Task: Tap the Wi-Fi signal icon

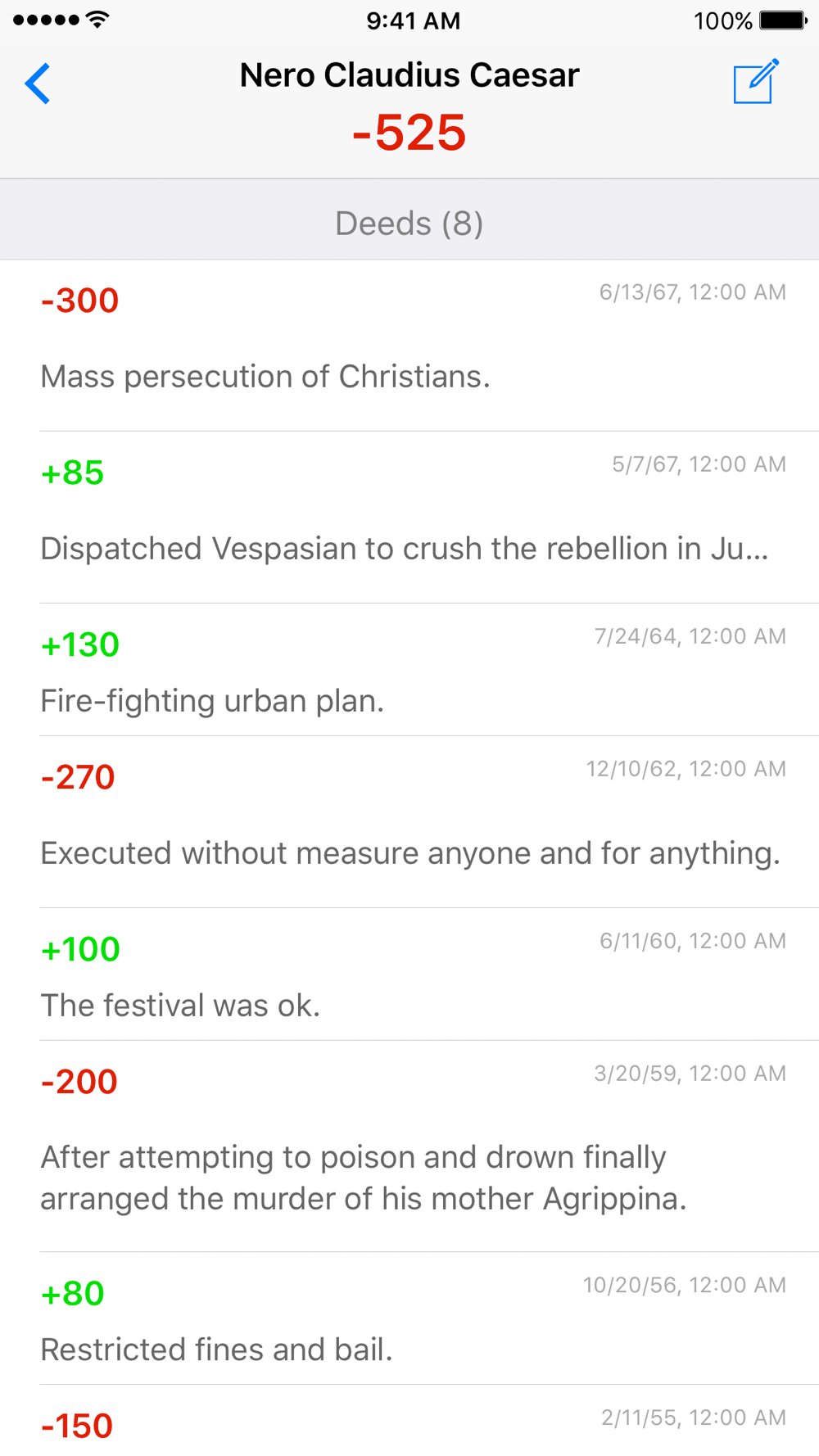Action: [97, 20]
